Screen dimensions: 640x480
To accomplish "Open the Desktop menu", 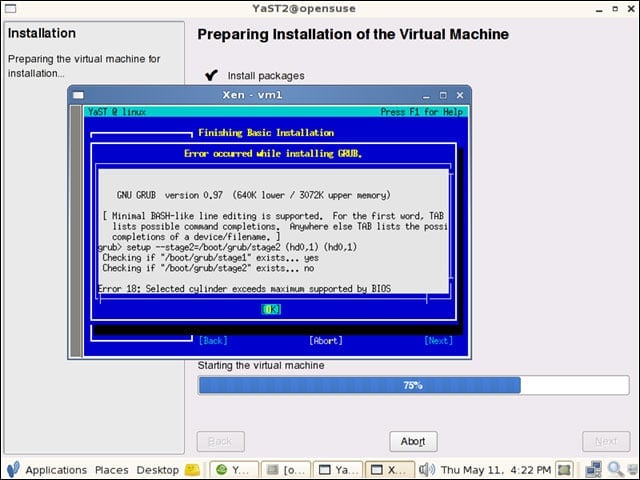I will pyautogui.click(x=158, y=470).
